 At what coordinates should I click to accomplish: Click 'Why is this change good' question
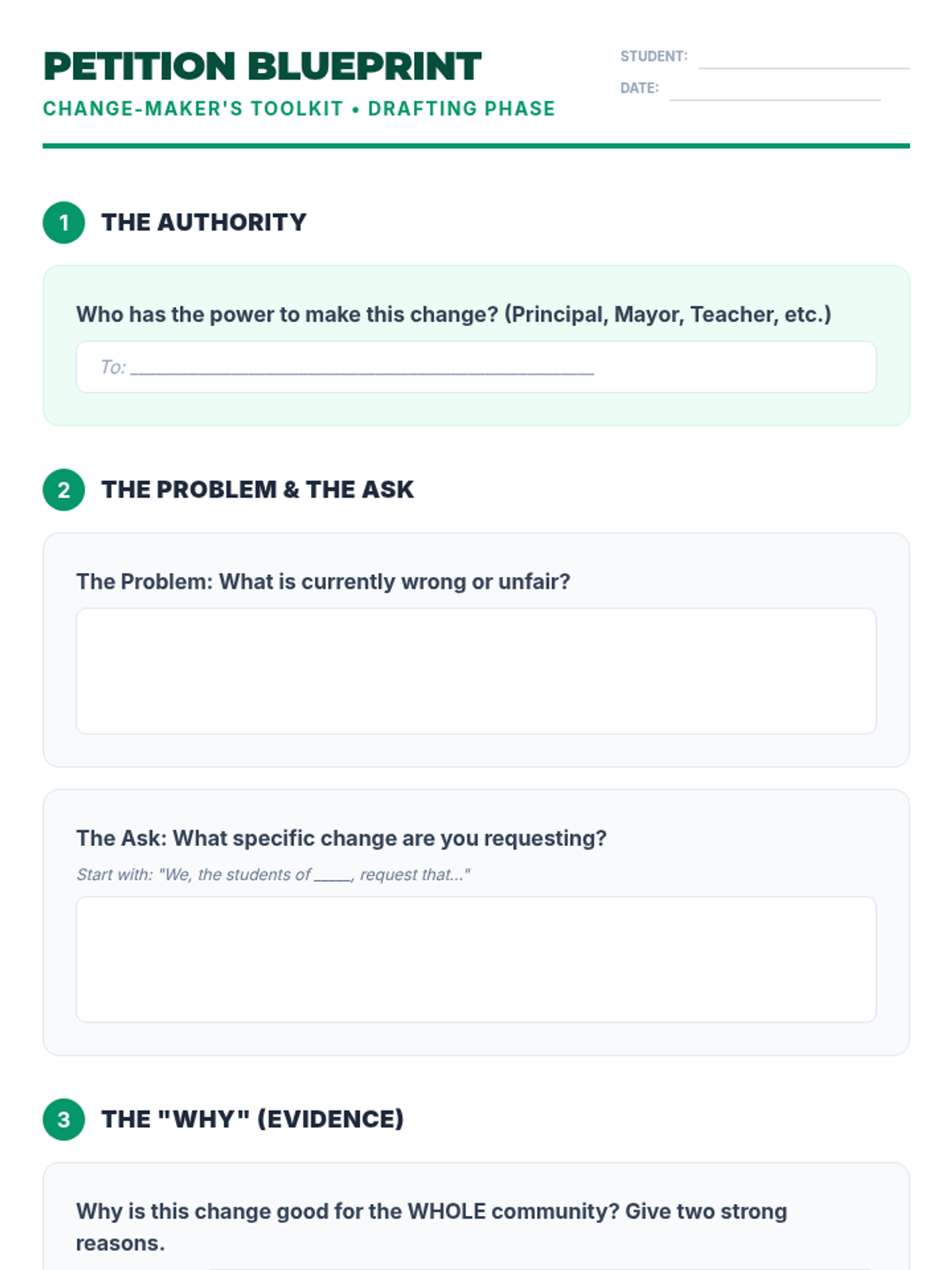(432, 1227)
